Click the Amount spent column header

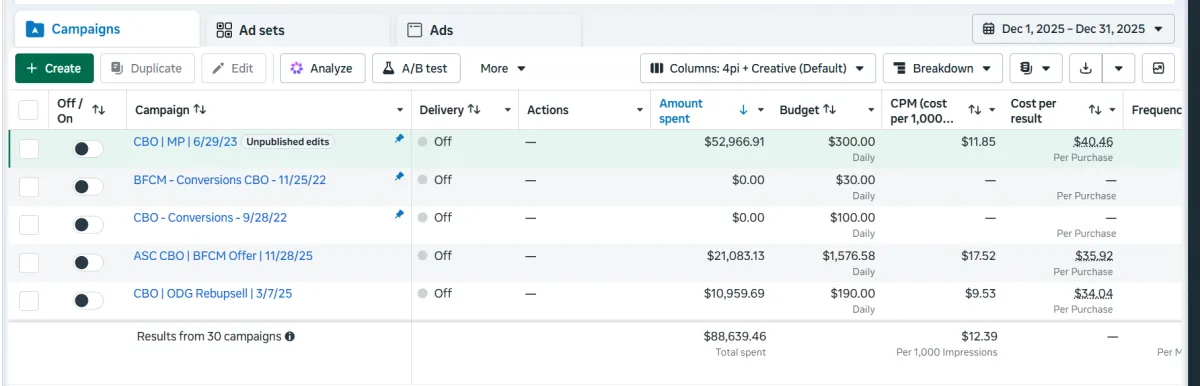coord(681,110)
